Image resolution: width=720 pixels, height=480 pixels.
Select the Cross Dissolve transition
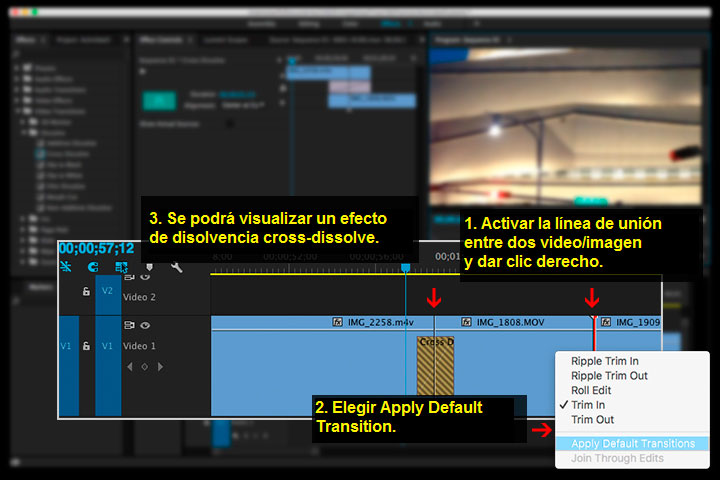(x=435, y=365)
